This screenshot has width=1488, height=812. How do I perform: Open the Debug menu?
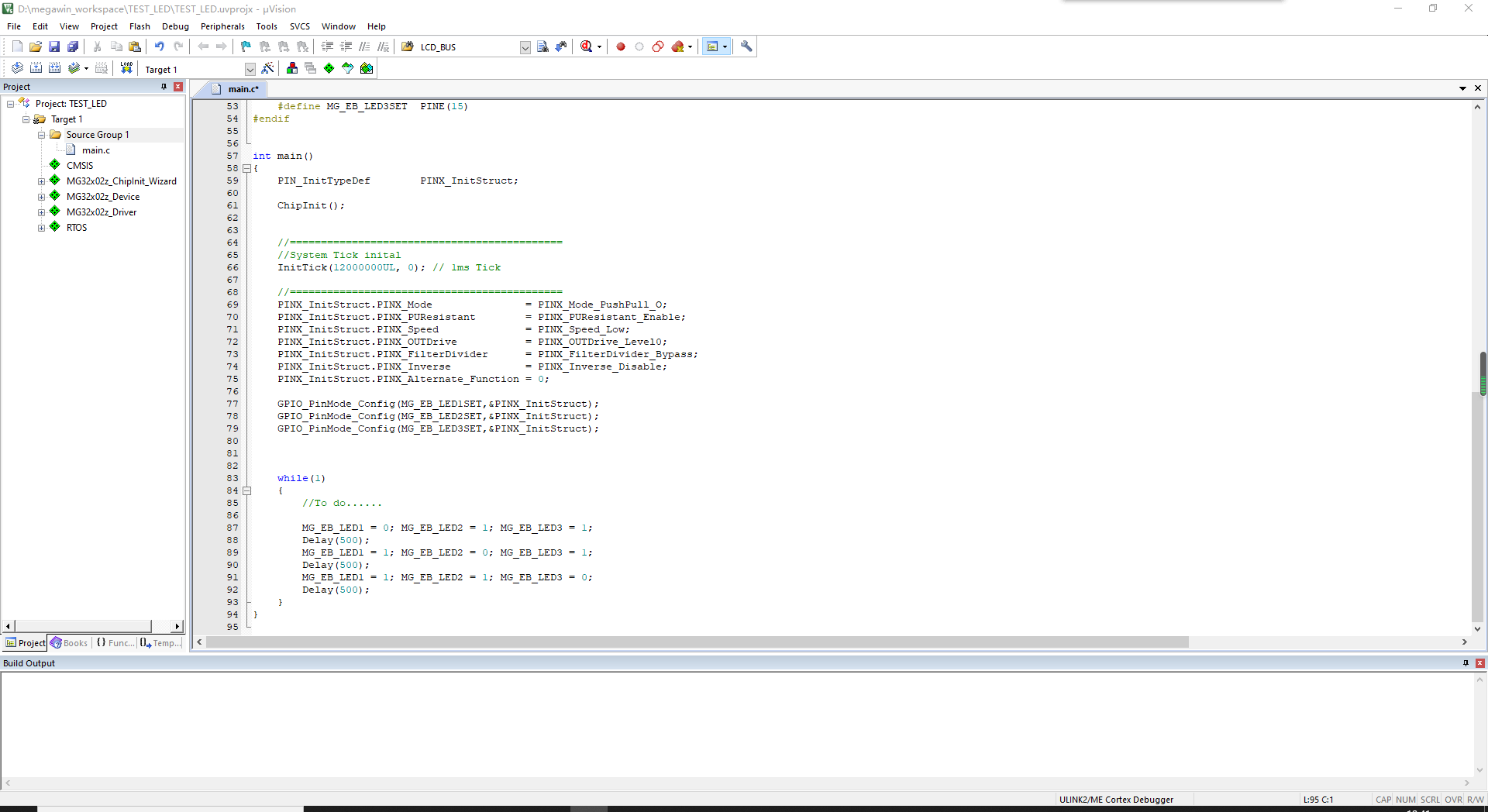pos(175,26)
